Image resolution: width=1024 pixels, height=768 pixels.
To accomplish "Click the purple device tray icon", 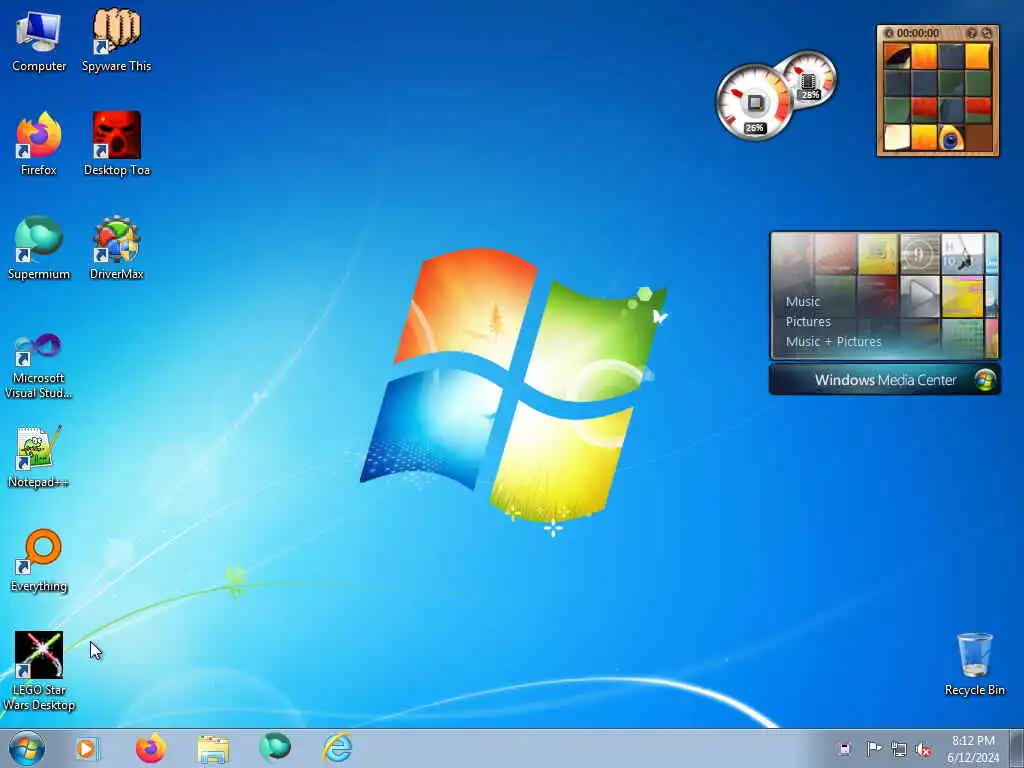I will [844, 748].
